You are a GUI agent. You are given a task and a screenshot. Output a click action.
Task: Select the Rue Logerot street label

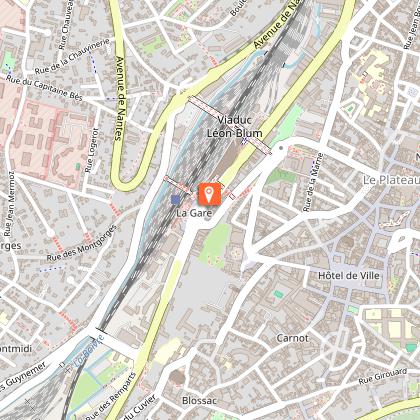pyautogui.click(x=92, y=150)
